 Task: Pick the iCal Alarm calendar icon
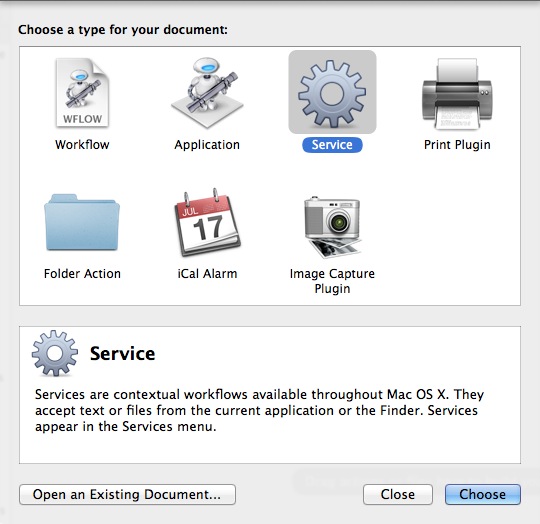tap(207, 222)
